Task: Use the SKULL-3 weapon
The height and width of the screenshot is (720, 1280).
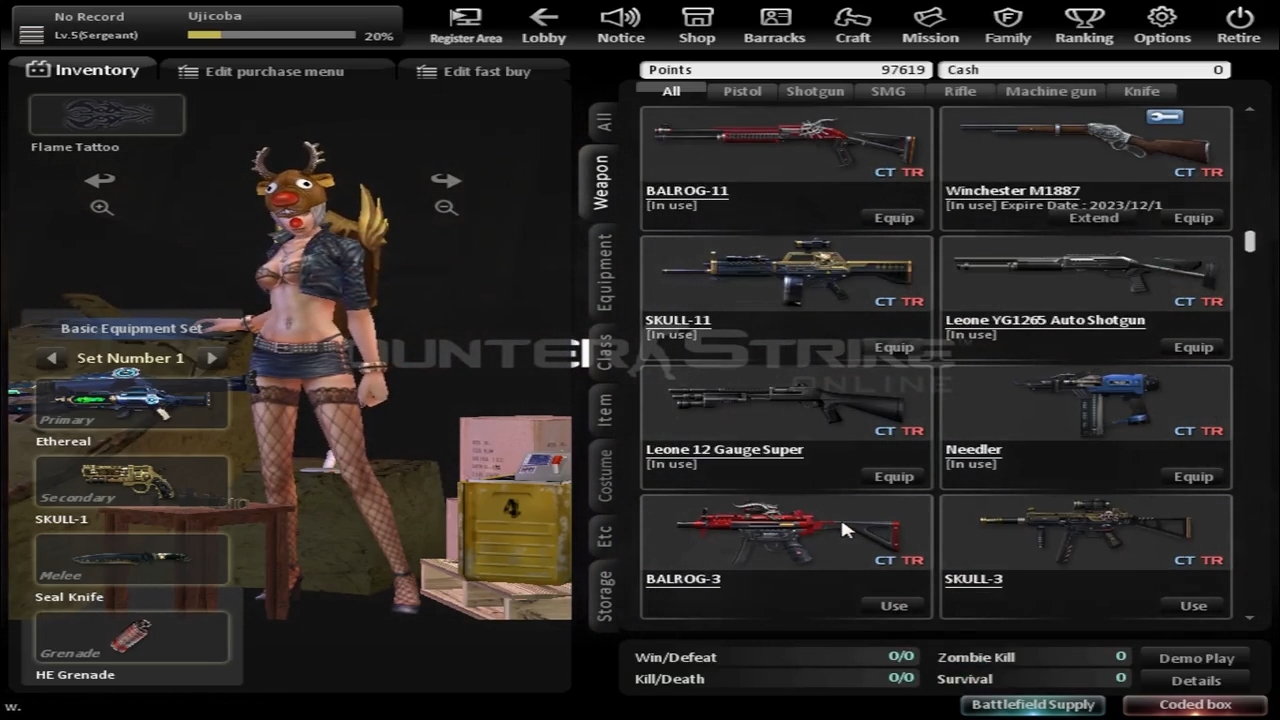Action: 1193,606
